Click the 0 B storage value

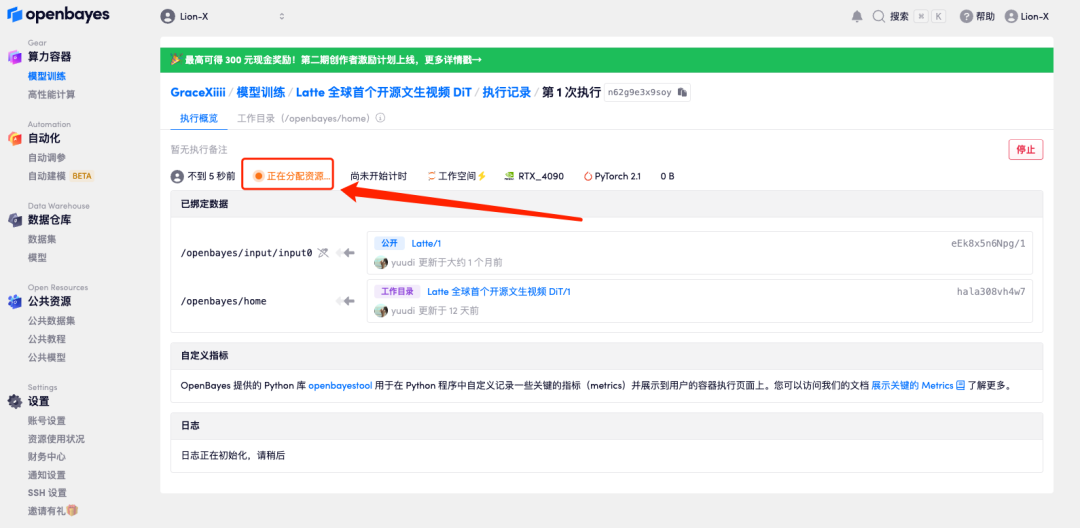pyautogui.click(x=667, y=176)
